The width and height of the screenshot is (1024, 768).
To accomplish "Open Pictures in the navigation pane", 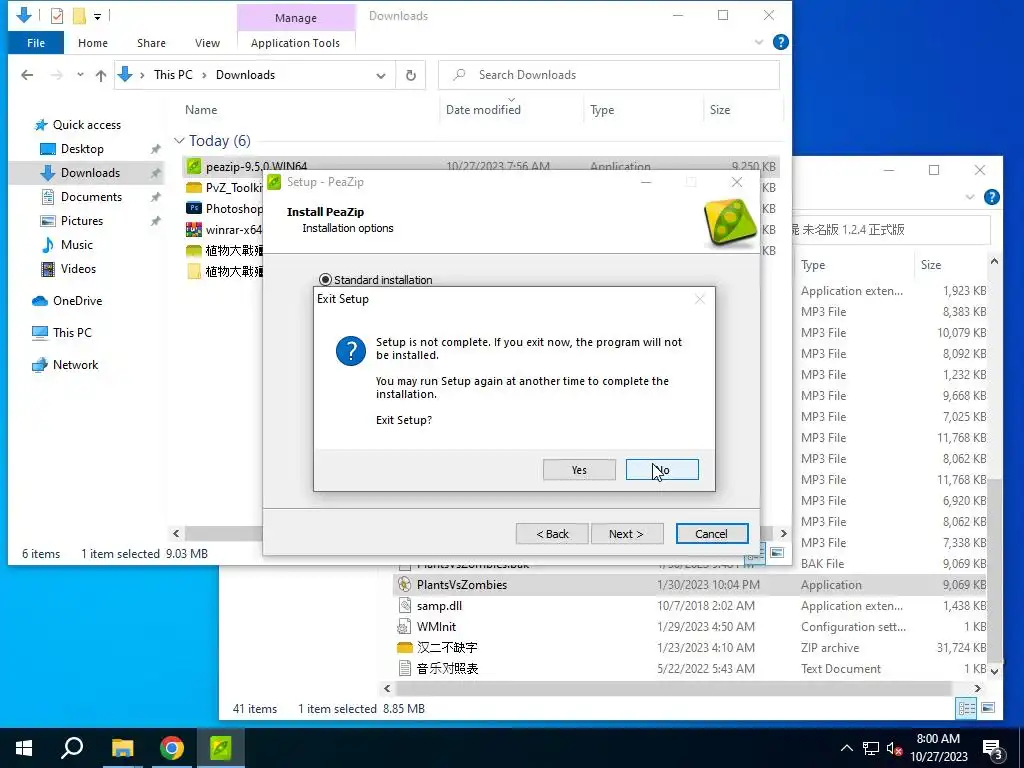I will pyautogui.click(x=82, y=221).
